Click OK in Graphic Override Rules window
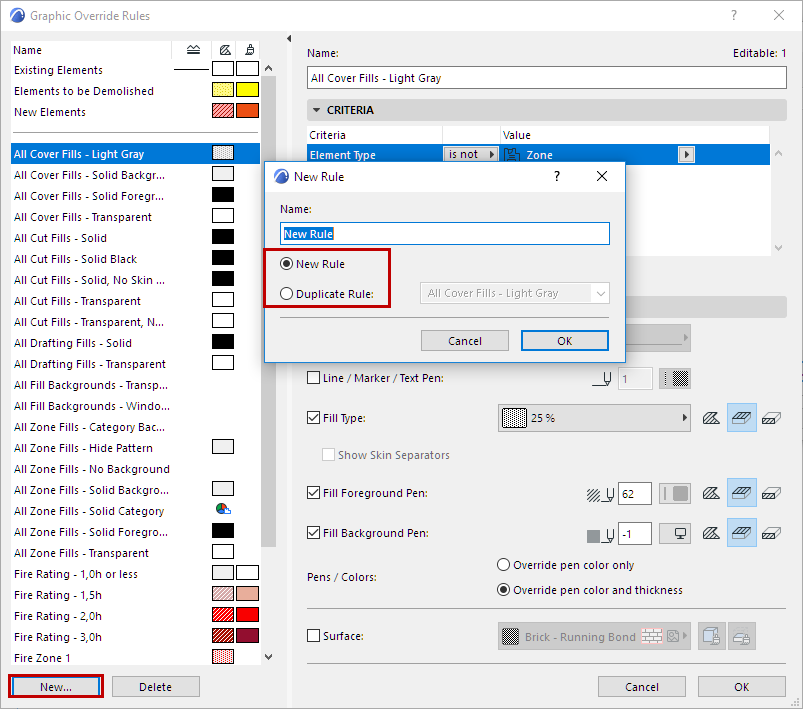 click(742, 686)
